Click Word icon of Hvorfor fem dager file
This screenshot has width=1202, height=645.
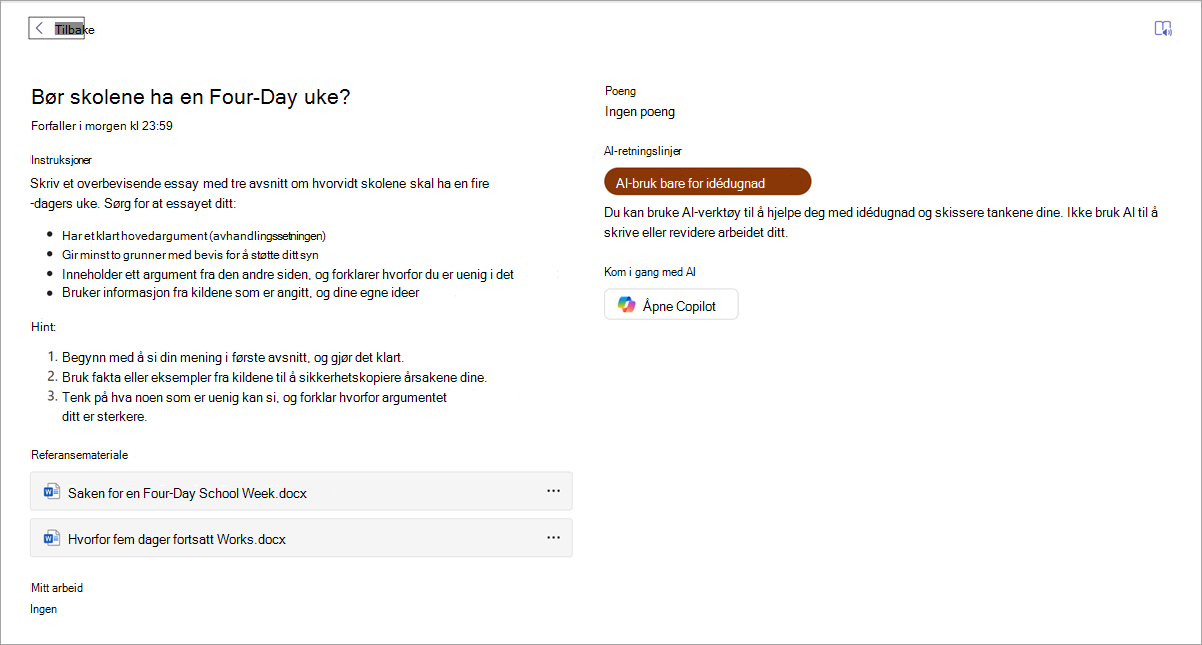[x=52, y=538]
